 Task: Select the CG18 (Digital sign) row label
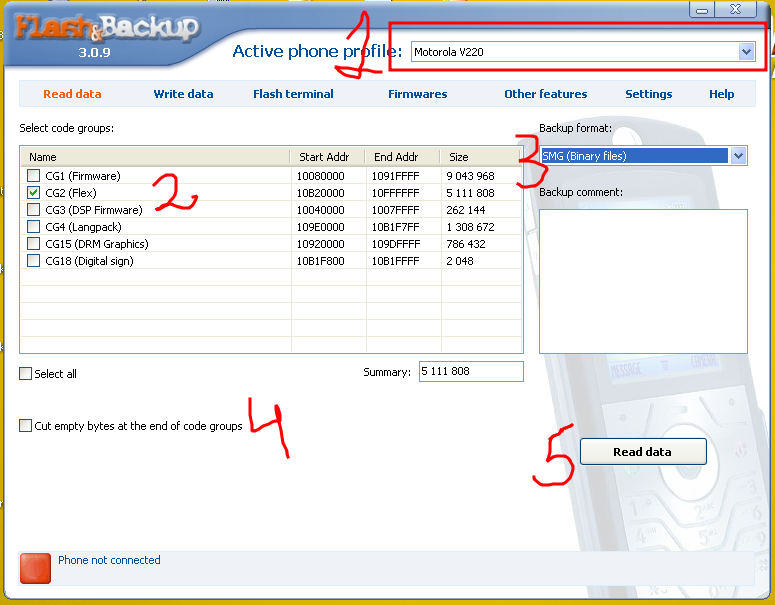[89, 261]
